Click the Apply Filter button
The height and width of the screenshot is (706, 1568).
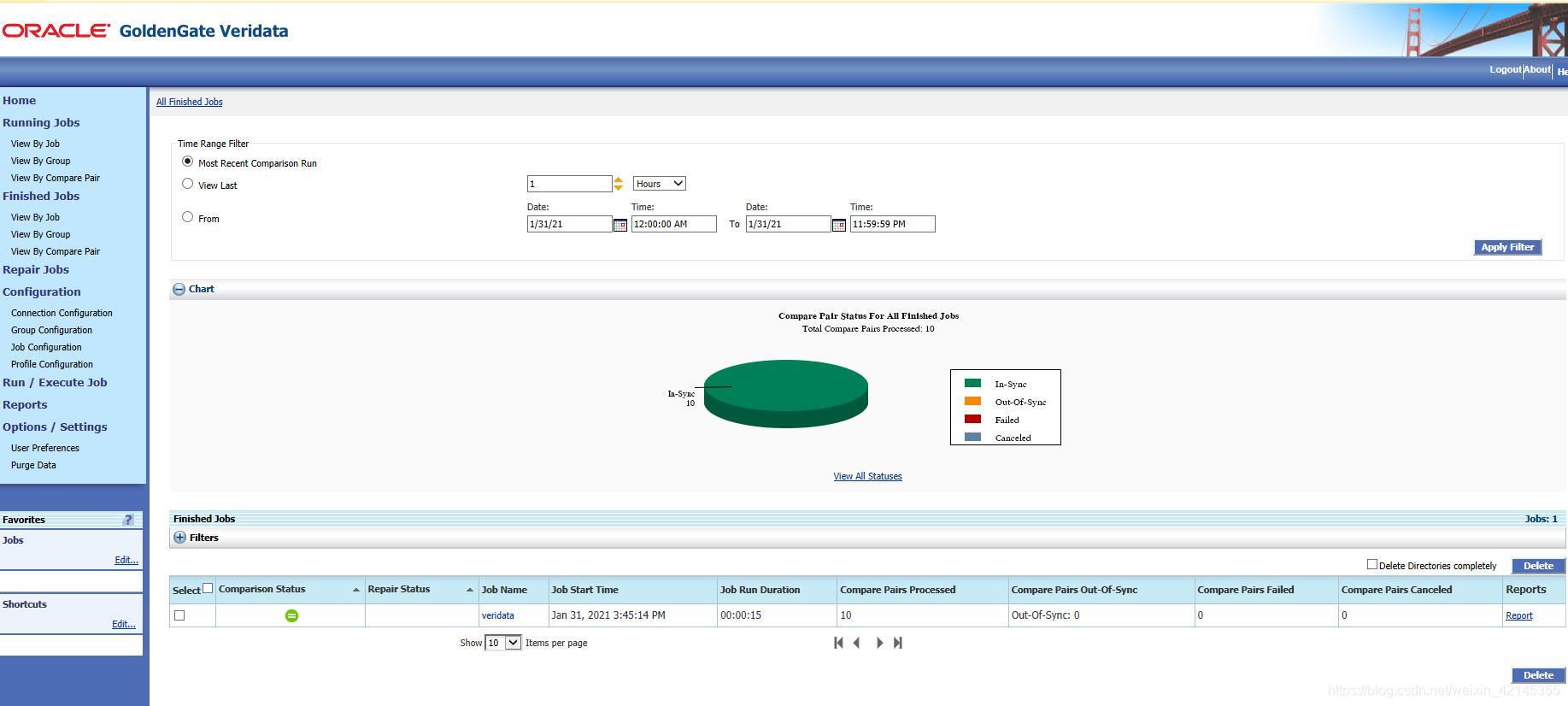coord(1507,247)
